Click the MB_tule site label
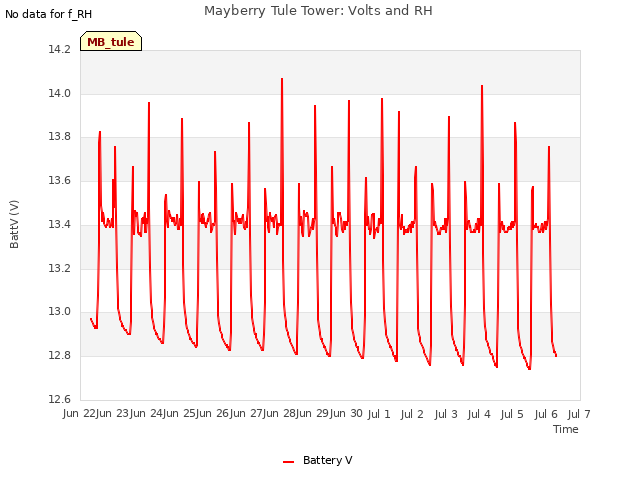 (111, 41)
